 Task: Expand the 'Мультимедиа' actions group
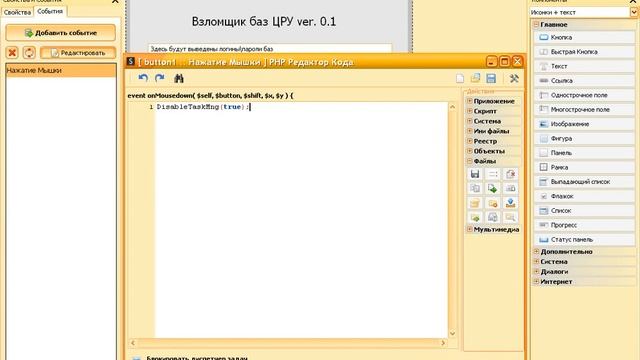pyautogui.click(x=469, y=229)
